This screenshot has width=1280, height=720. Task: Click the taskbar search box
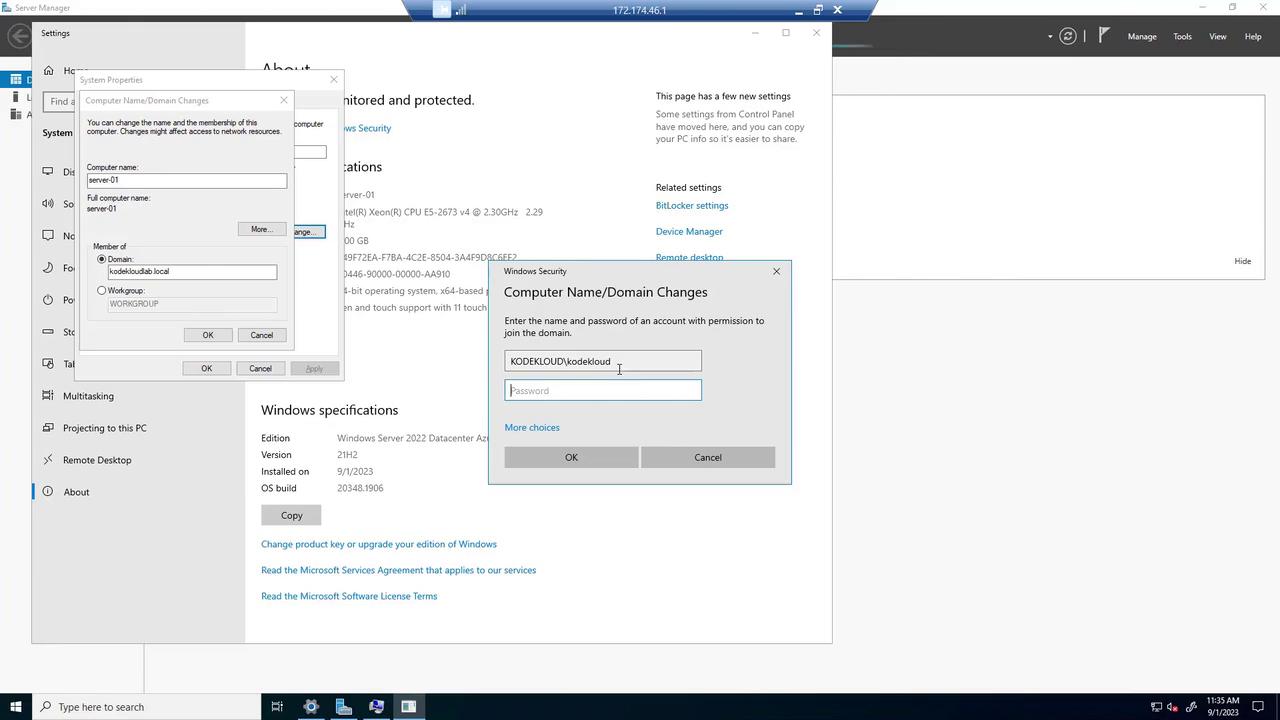[146, 707]
